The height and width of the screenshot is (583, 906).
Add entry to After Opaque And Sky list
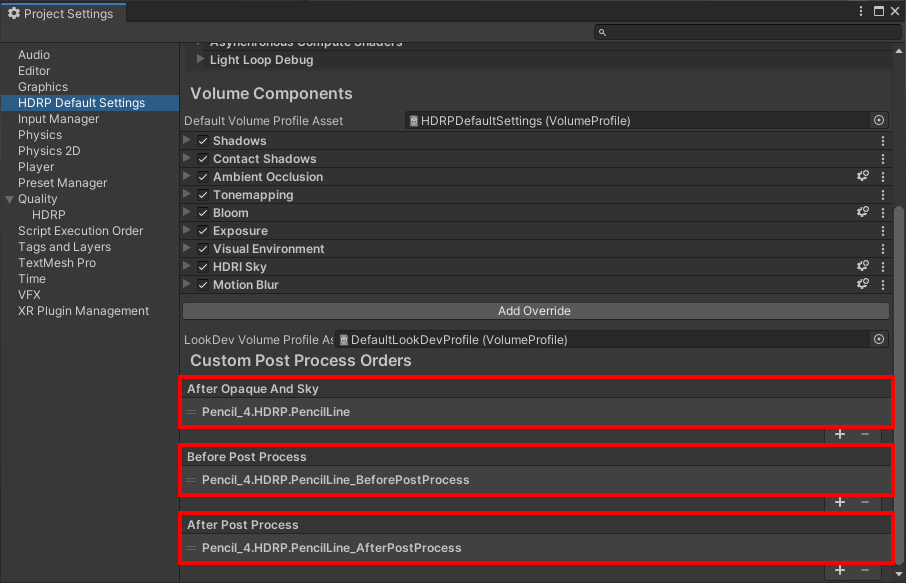click(x=840, y=435)
